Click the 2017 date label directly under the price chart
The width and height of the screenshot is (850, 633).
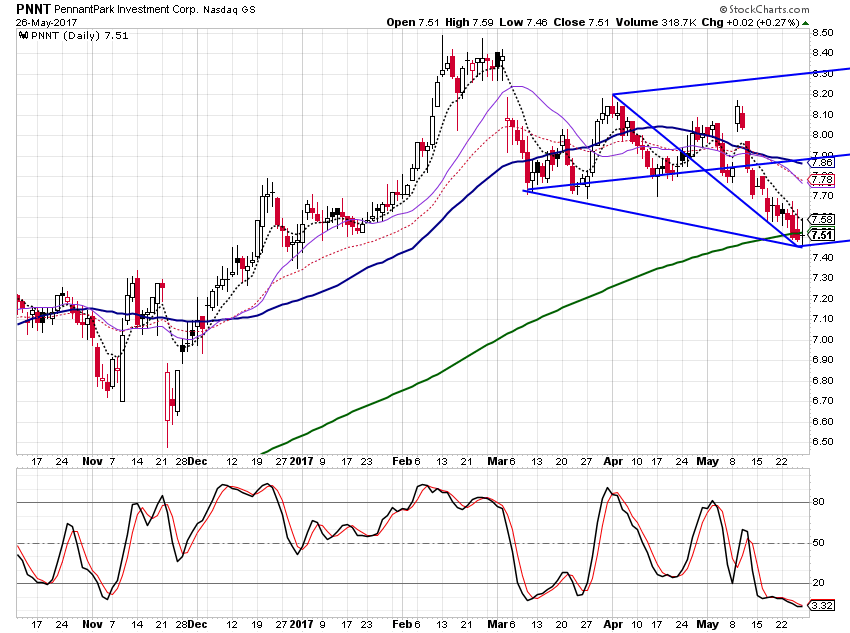click(301, 461)
